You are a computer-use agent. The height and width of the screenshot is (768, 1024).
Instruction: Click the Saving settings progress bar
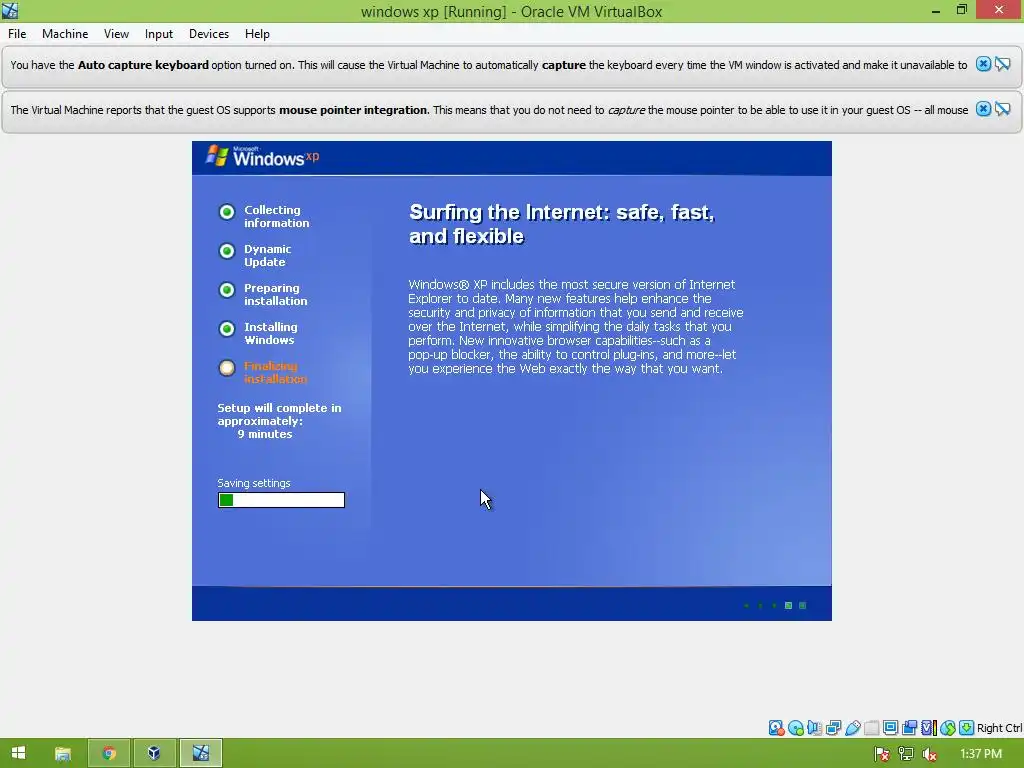pyautogui.click(x=281, y=500)
